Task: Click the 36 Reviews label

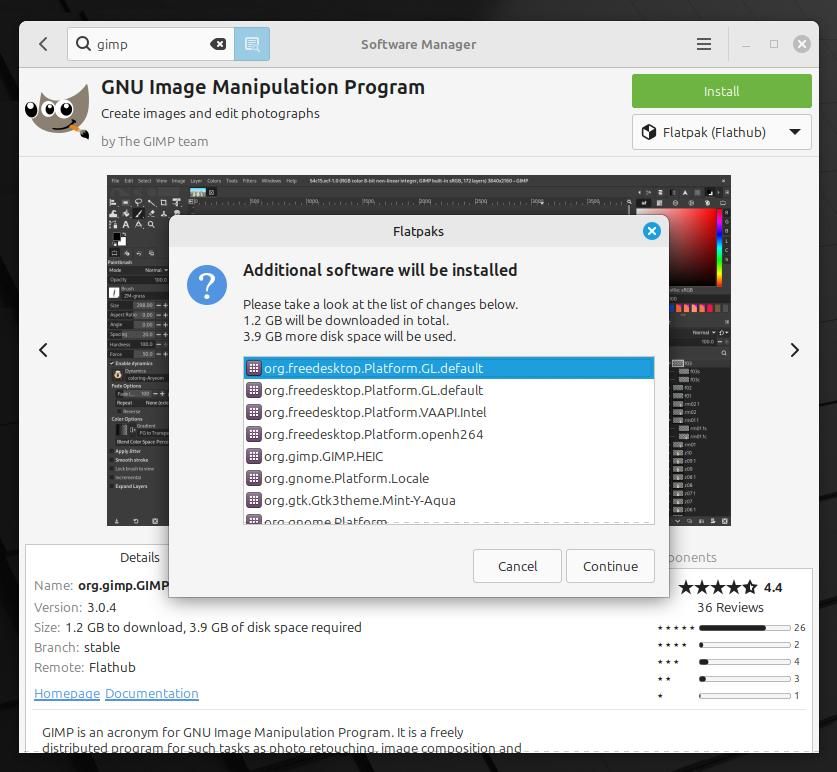Action: (x=730, y=608)
